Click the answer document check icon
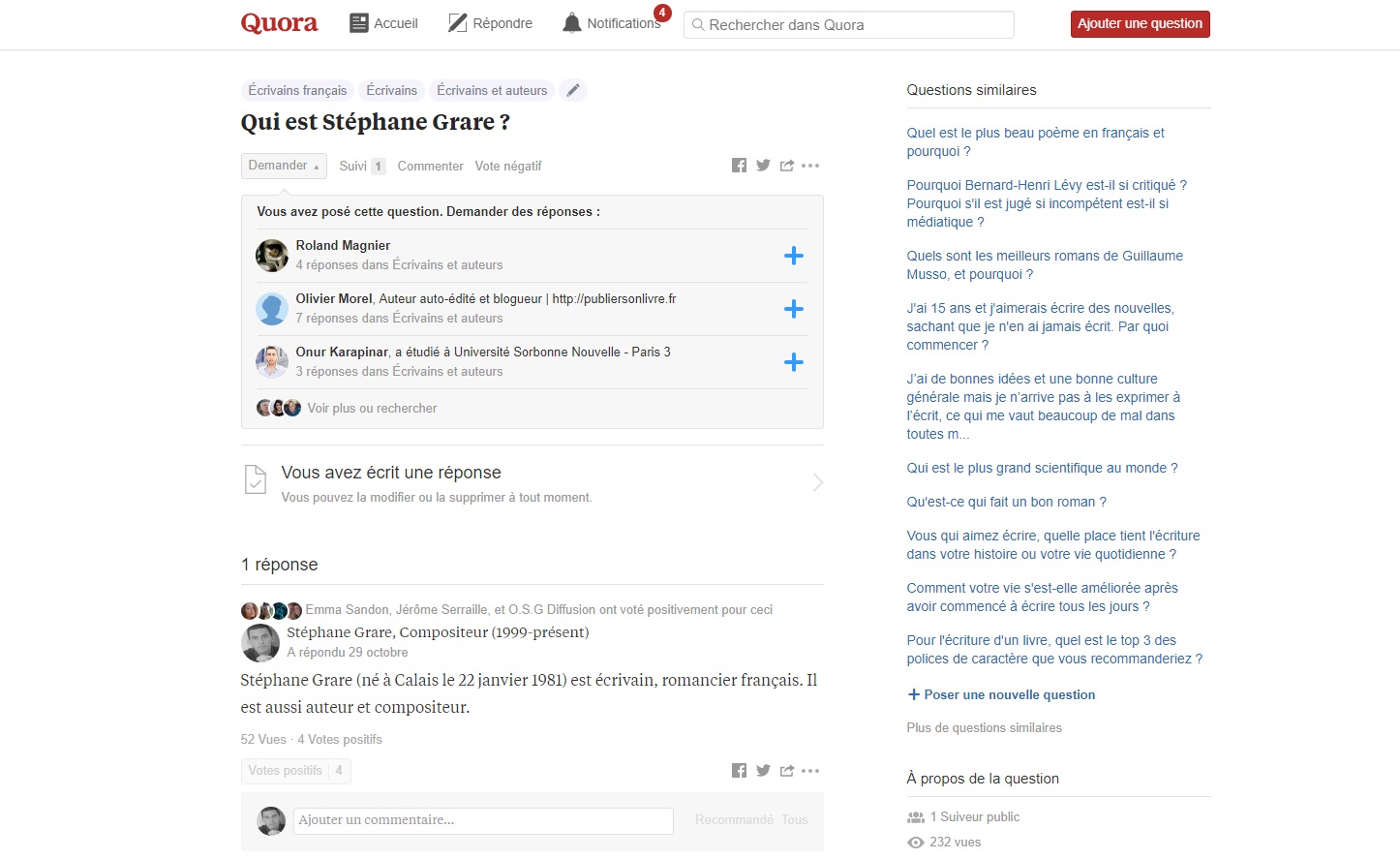Screen dimensions: 1400x859 (256, 479)
